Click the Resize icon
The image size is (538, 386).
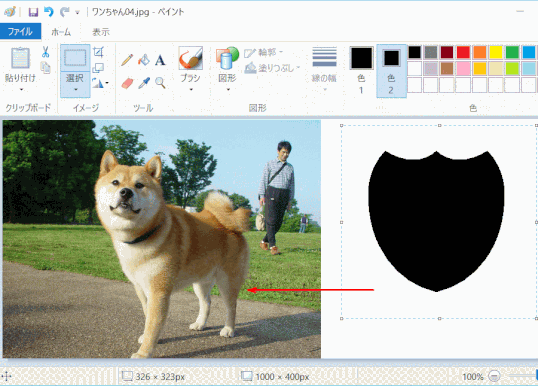coord(98,68)
